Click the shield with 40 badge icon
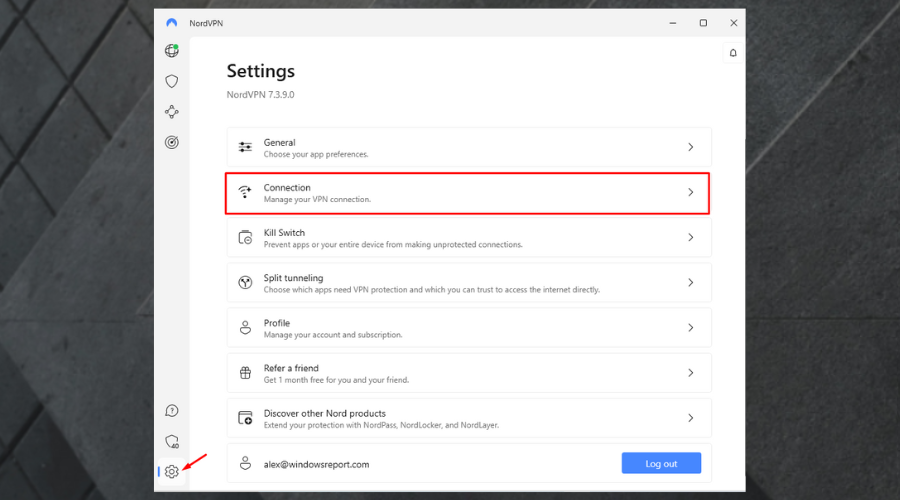This screenshot has height=500, width=900. coord(172,441)
